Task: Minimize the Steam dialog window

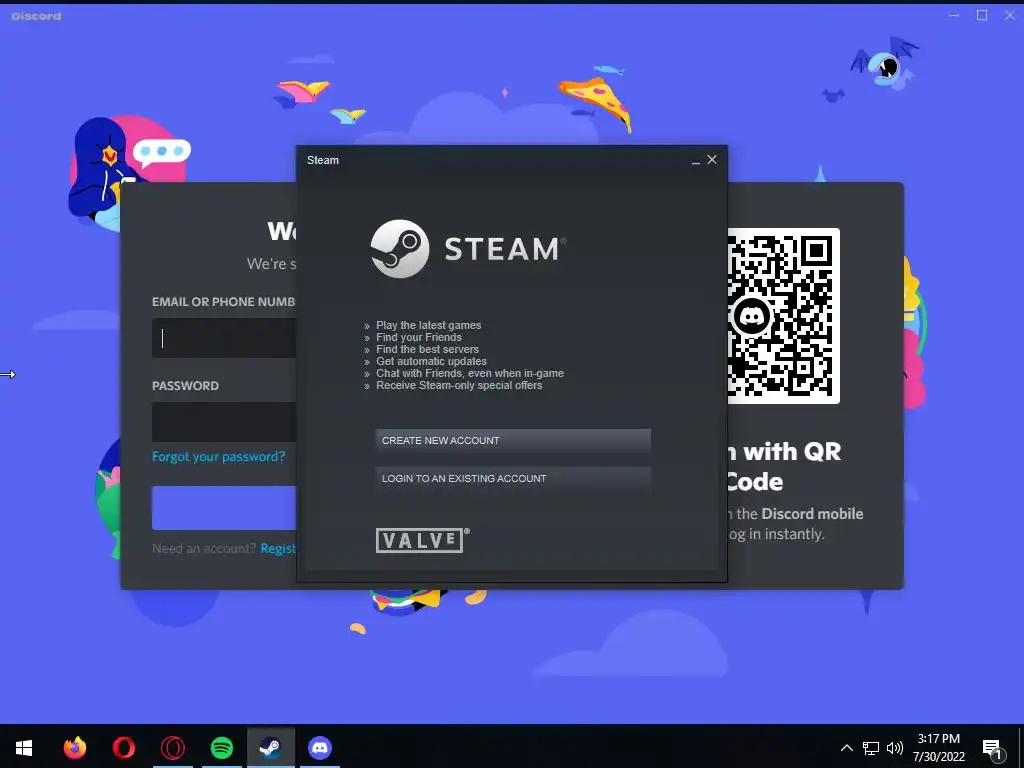Action: click(x=696, y=161)
